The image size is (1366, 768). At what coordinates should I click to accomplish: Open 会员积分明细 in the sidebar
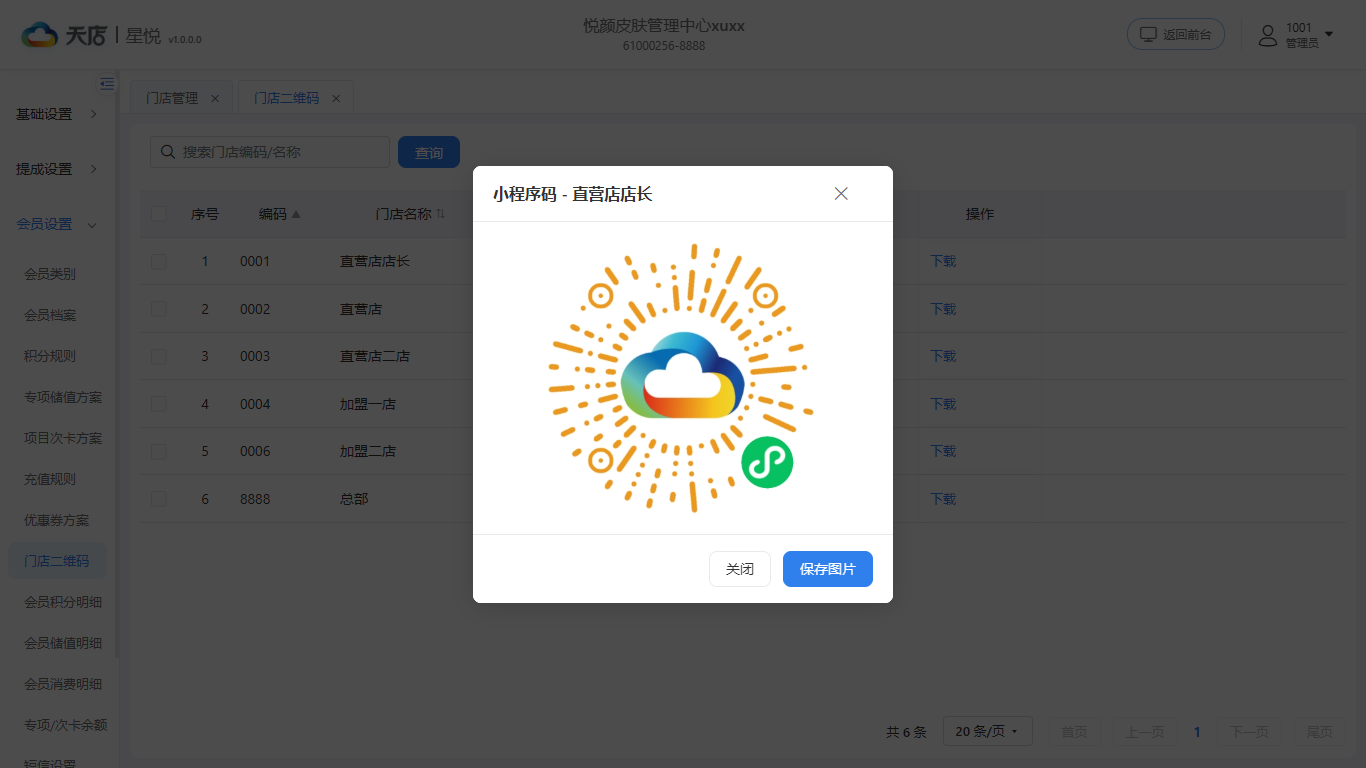63,602
